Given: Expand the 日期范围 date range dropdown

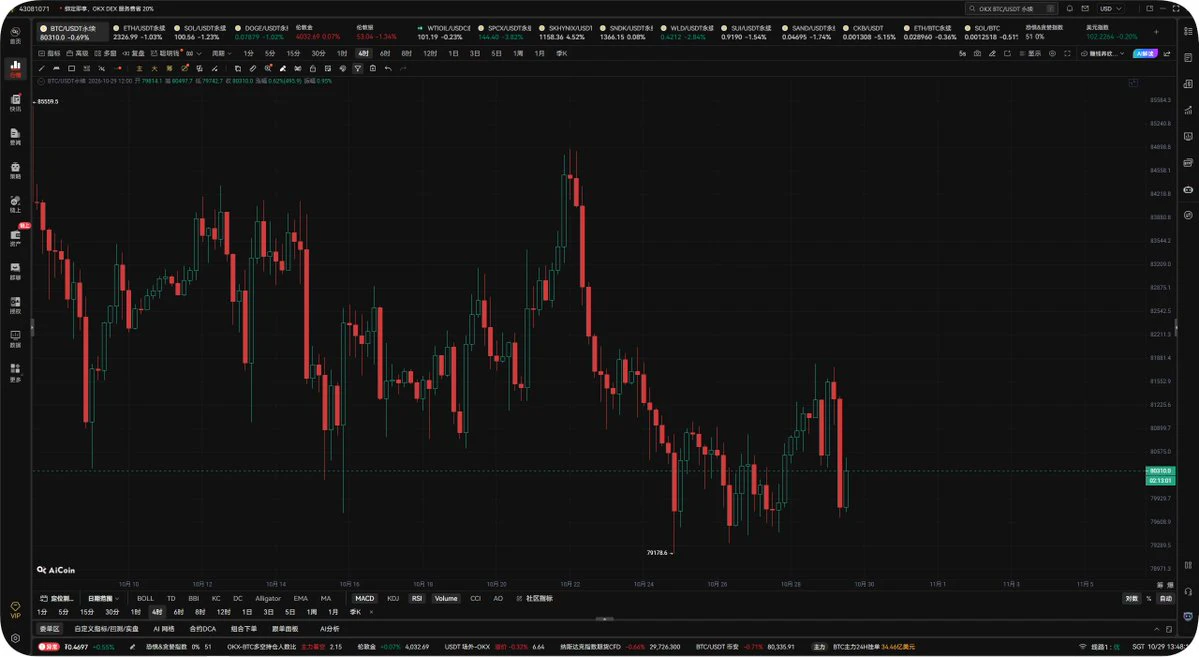Looking at the screenshot, I should 103,598.
